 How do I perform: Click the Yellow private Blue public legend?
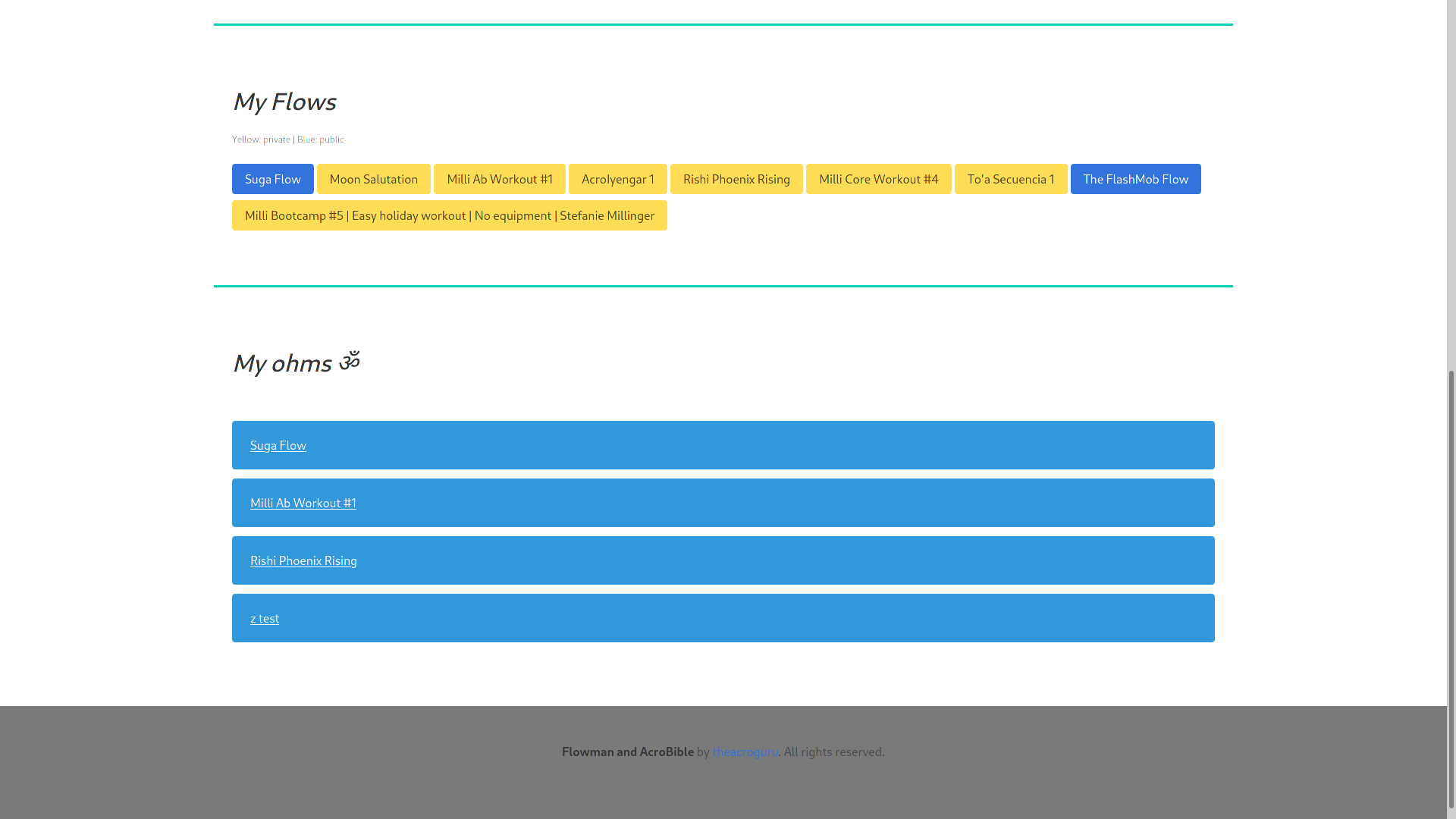point(287,140)
